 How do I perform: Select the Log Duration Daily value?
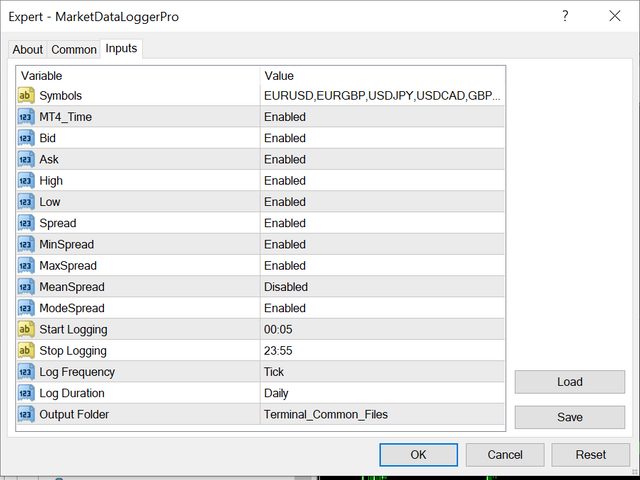276,393
